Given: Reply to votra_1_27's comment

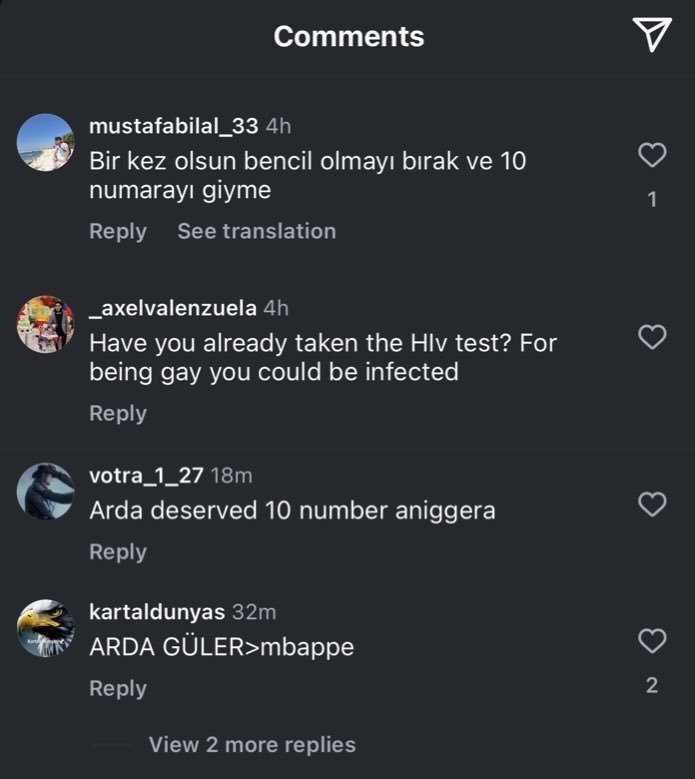Looking at the screenshot, I should click(118, 552).
